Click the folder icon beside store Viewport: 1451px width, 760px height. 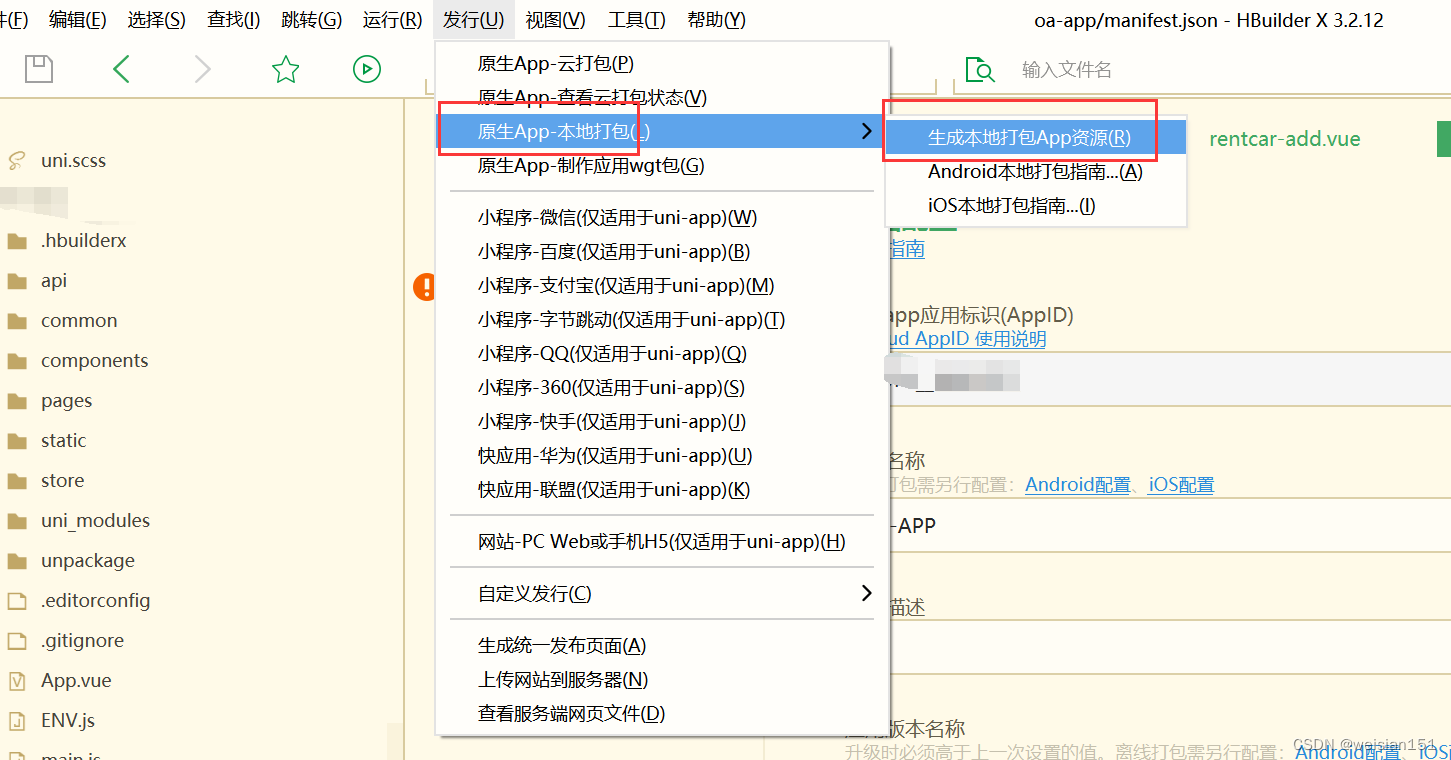click(x=17, y=481)
